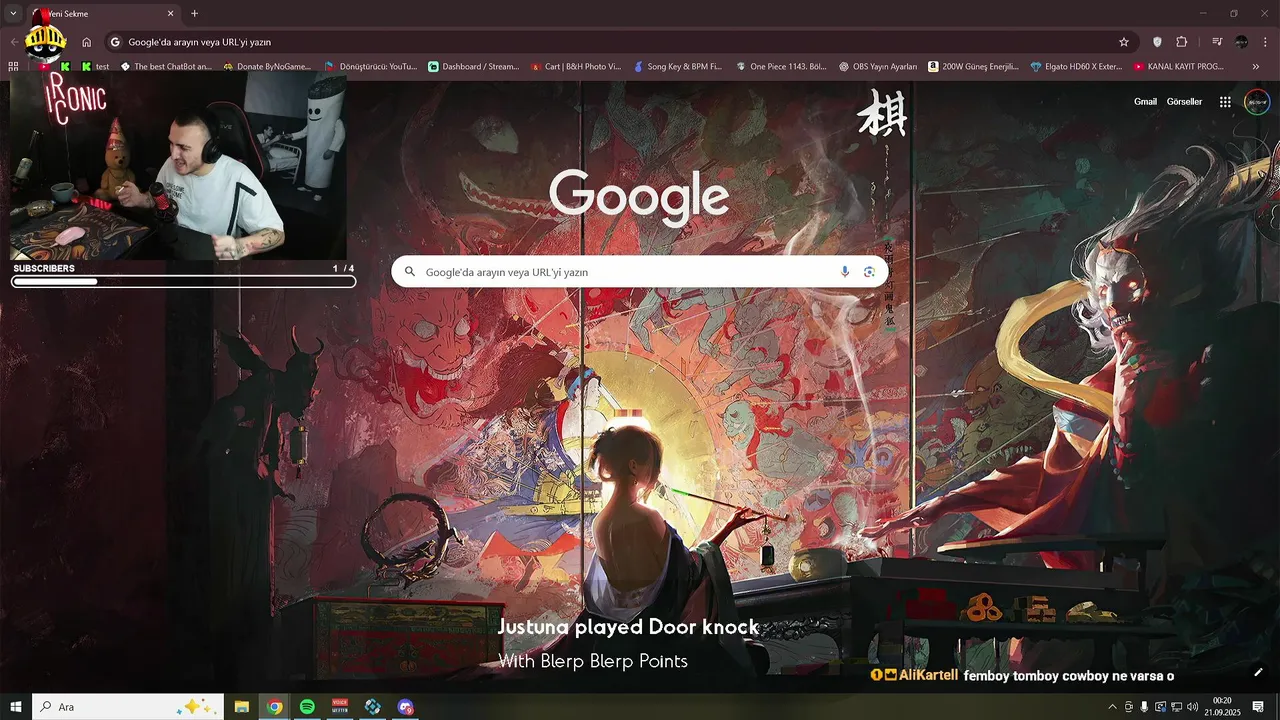
Task: Open 'OBS Yayın Ayarları' bookmark
Action: click(878, 67)
